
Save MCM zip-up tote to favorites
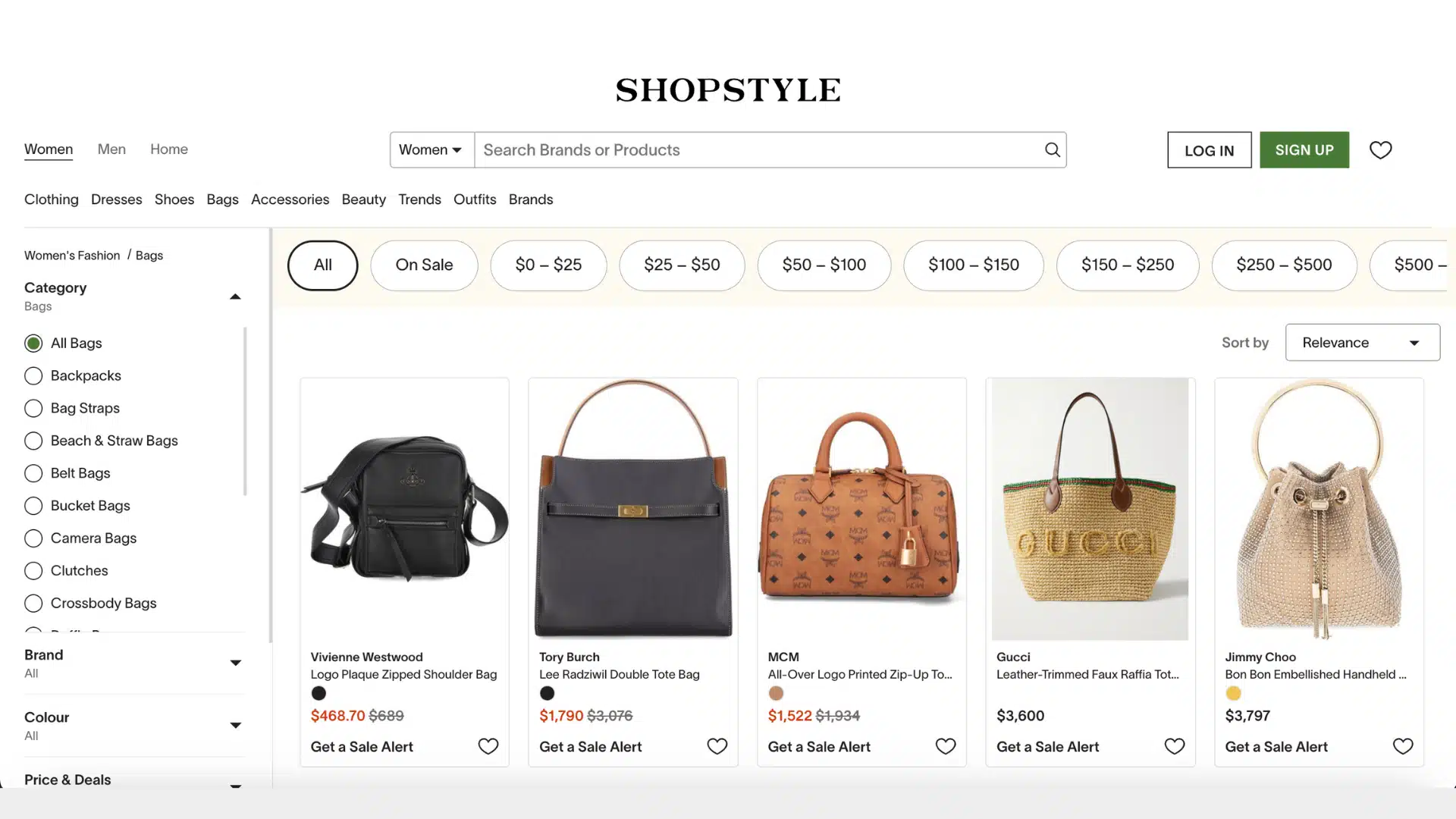click(945, 746)
